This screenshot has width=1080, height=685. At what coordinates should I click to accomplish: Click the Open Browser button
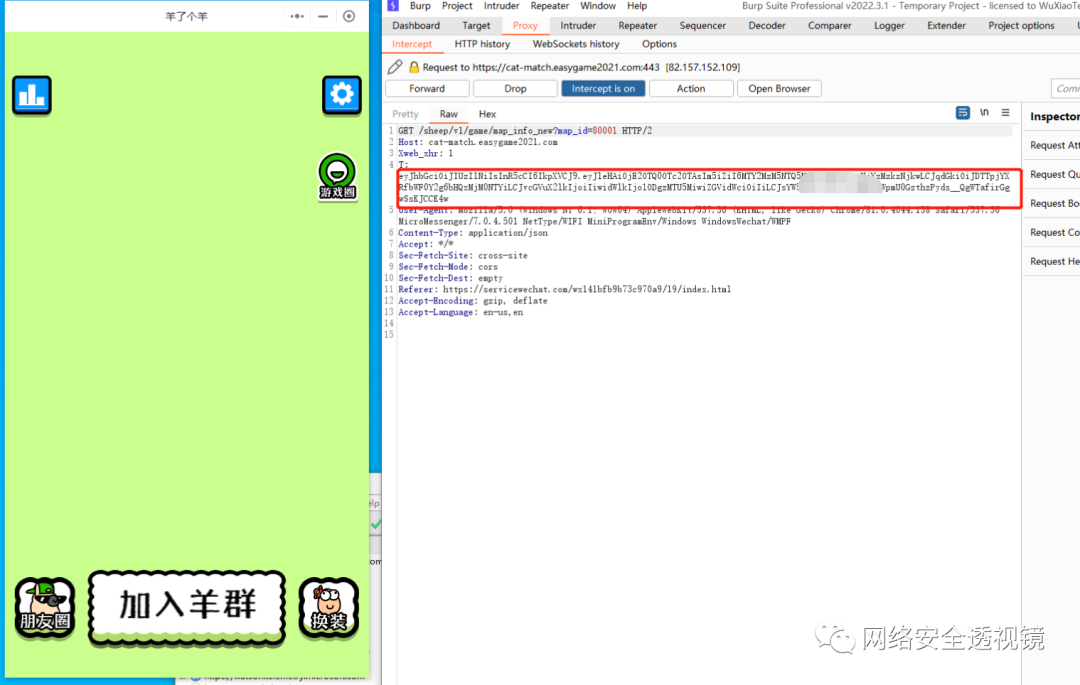pos(779,89)
